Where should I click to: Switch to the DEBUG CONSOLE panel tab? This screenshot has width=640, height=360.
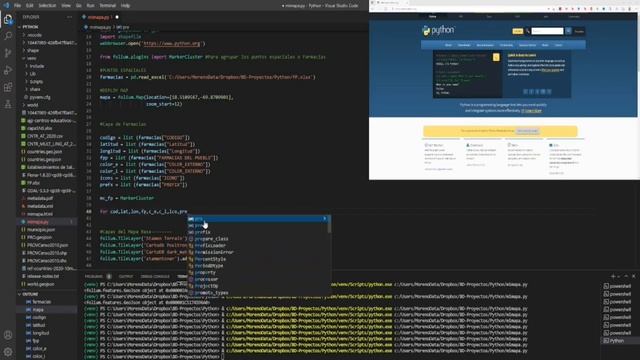point(155,276)
